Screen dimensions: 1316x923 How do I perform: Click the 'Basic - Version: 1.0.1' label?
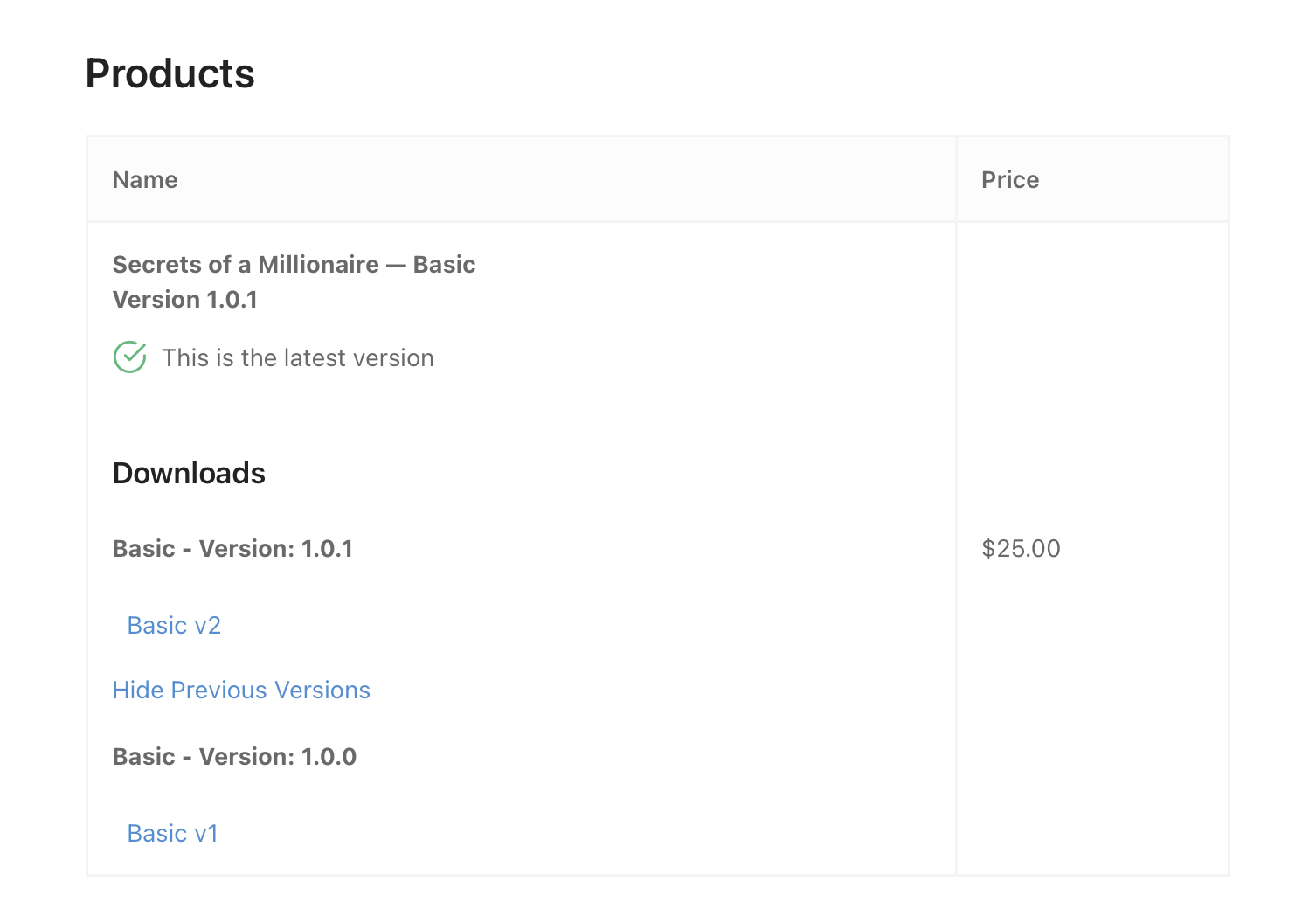pos(232,549)
